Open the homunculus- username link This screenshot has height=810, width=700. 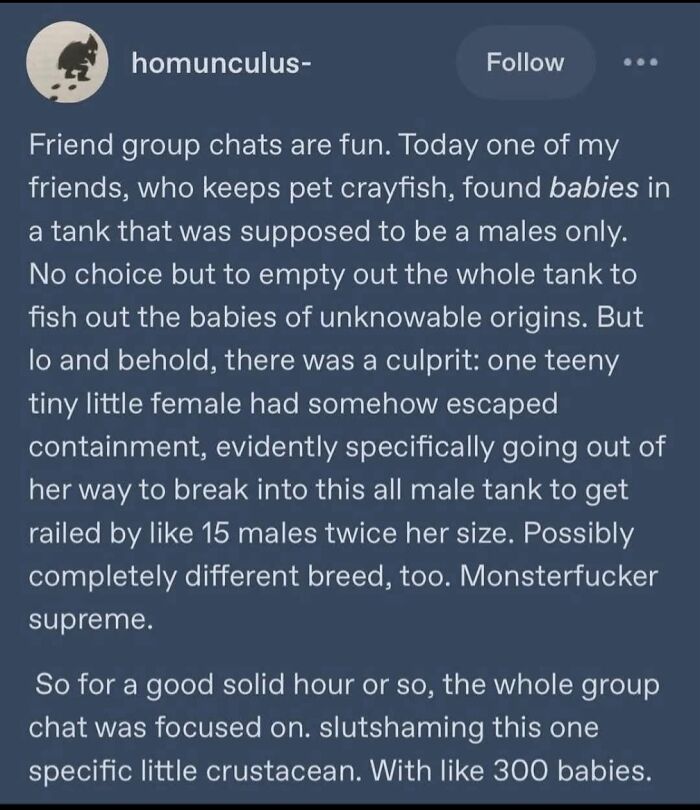pyautogui.click(x=221, y=64)
